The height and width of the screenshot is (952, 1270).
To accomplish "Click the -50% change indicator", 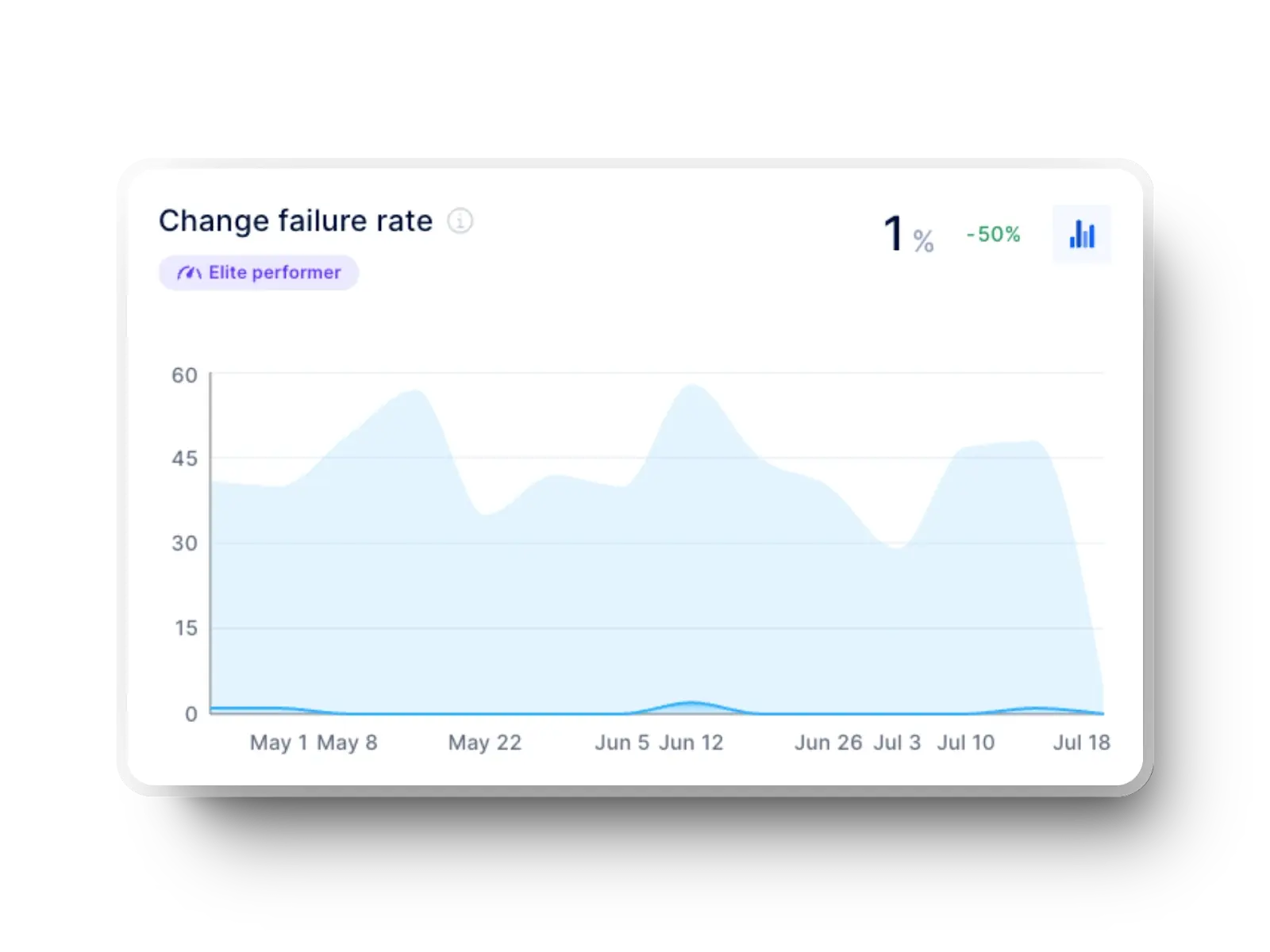I will [991, 235].
